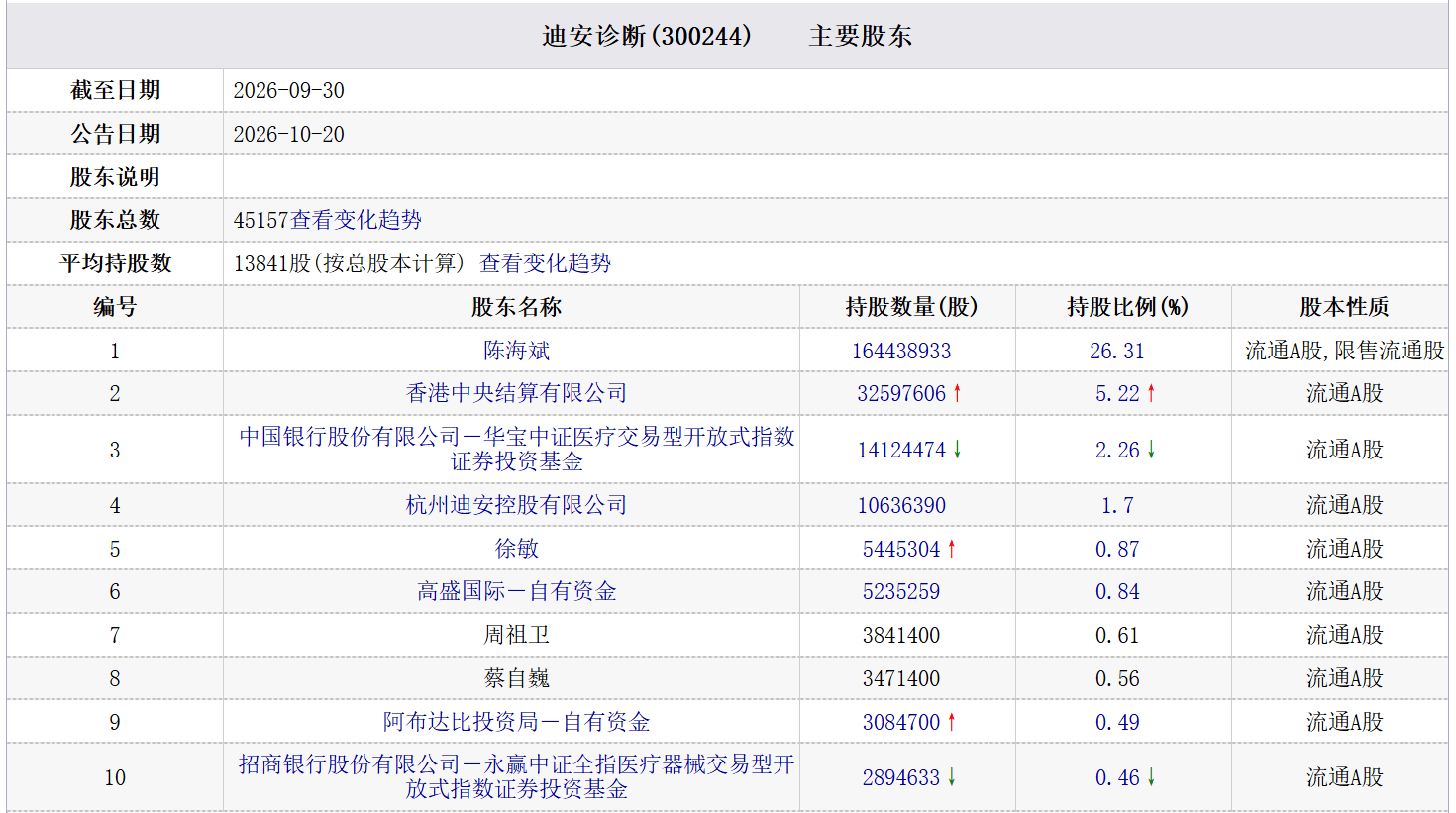
Task: Open 查看变化趋势 link in 股东总数 row
Action: (357, 220)
